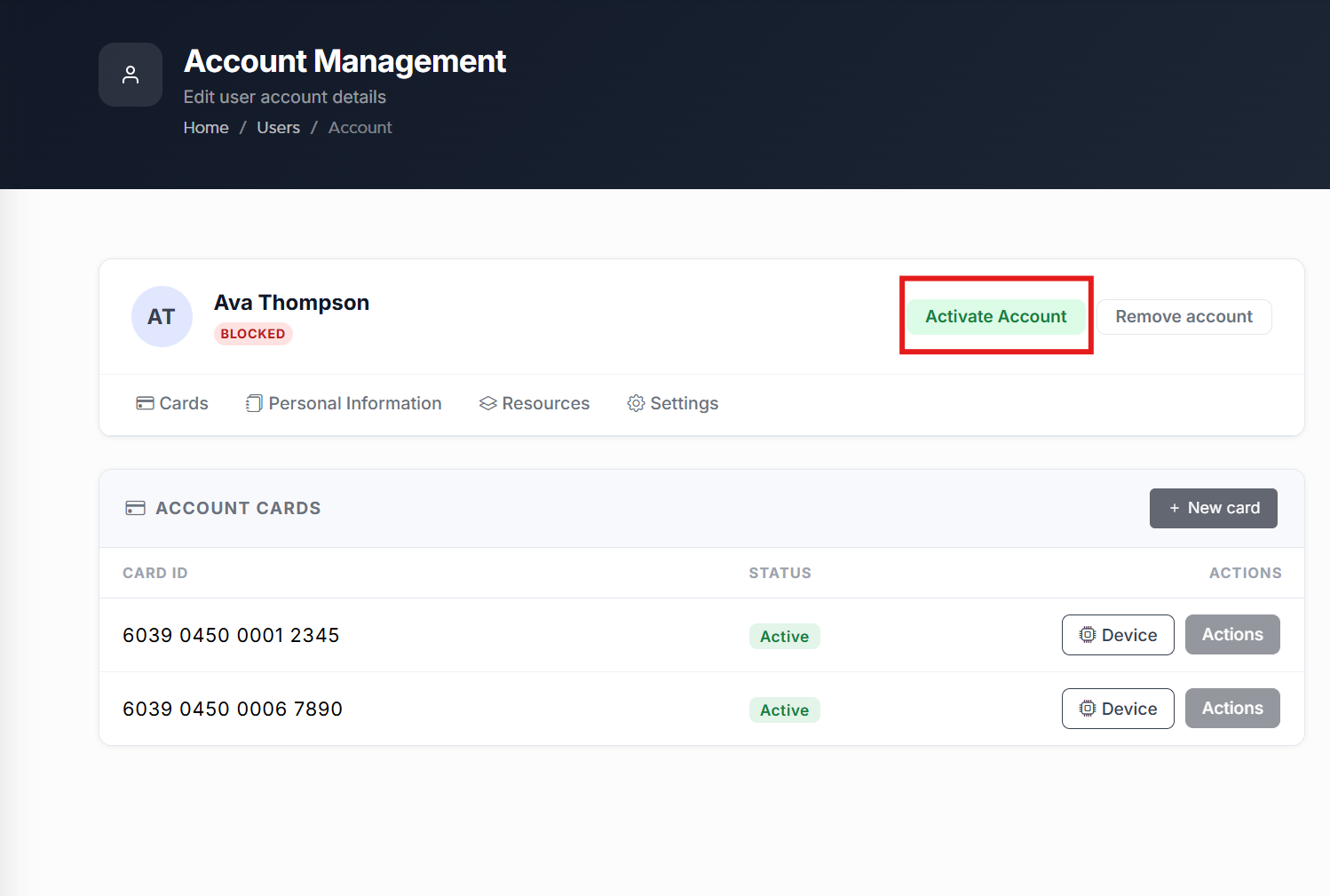This screenshot has width=1330, height=896.
Task: Go to Home breadcrumb link
Action: [206, 128]
